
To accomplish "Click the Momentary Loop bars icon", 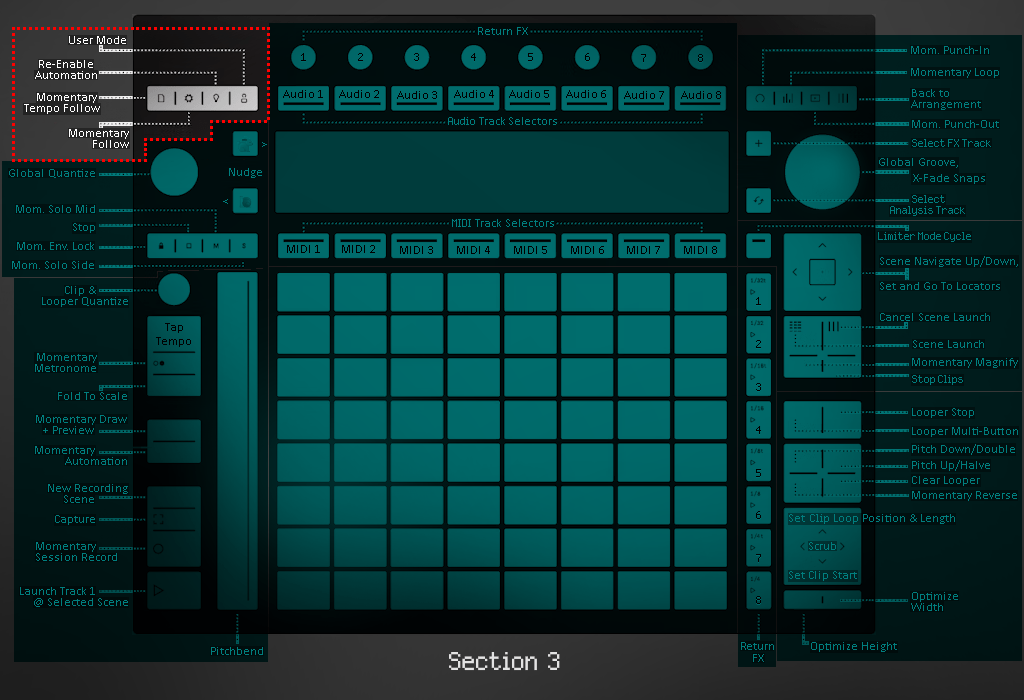I will (x=788, y=98).
